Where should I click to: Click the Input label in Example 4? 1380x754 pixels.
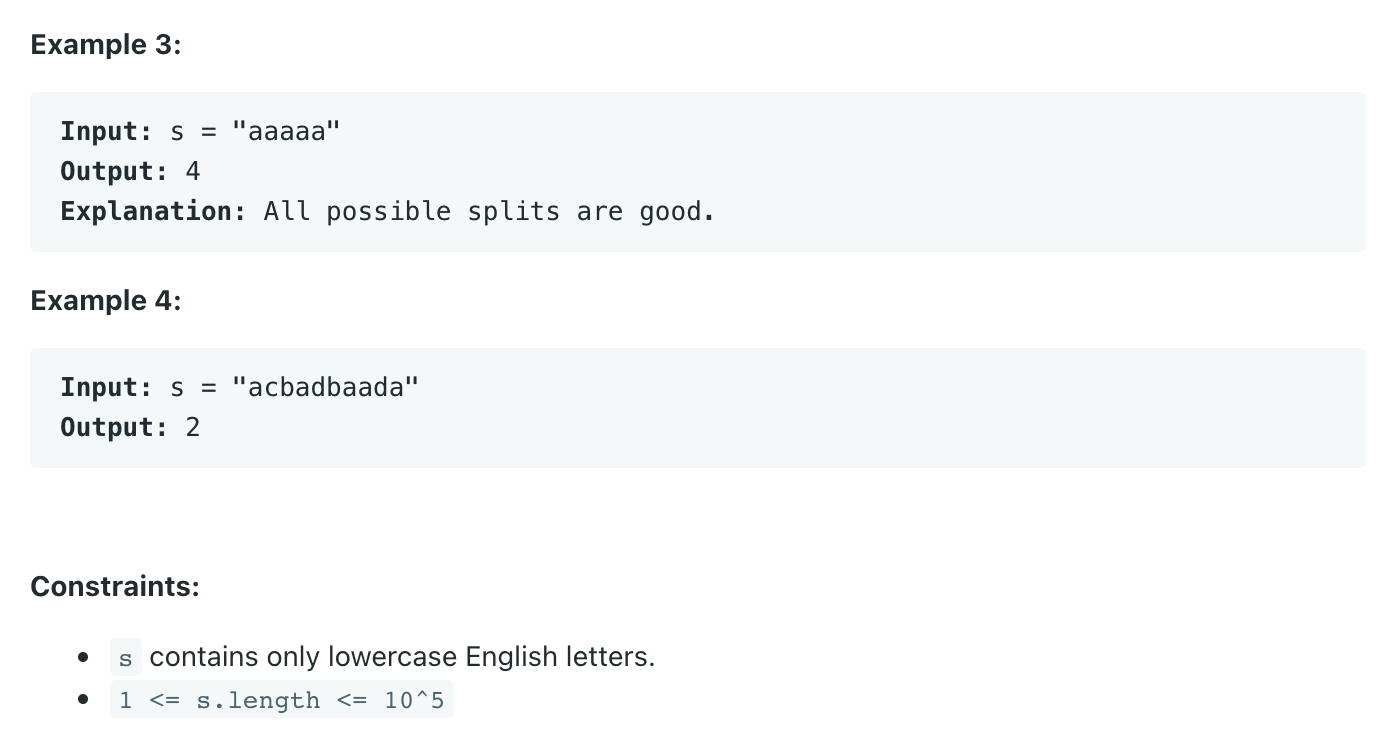105,388
